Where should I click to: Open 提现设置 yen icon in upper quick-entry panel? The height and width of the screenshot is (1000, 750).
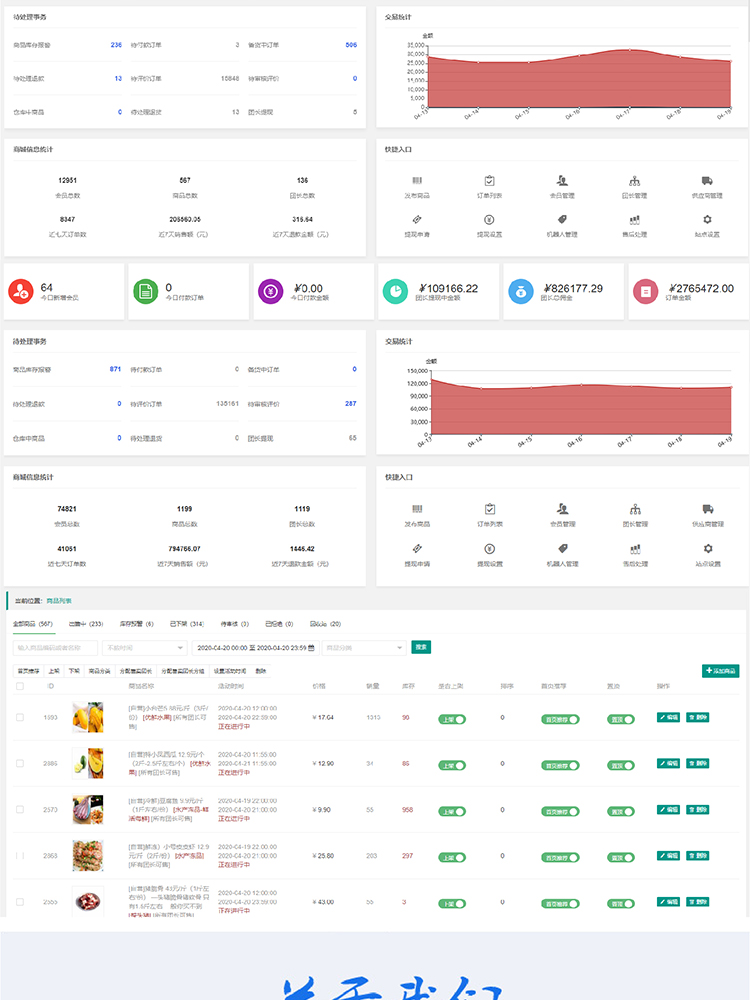point(489,219)
